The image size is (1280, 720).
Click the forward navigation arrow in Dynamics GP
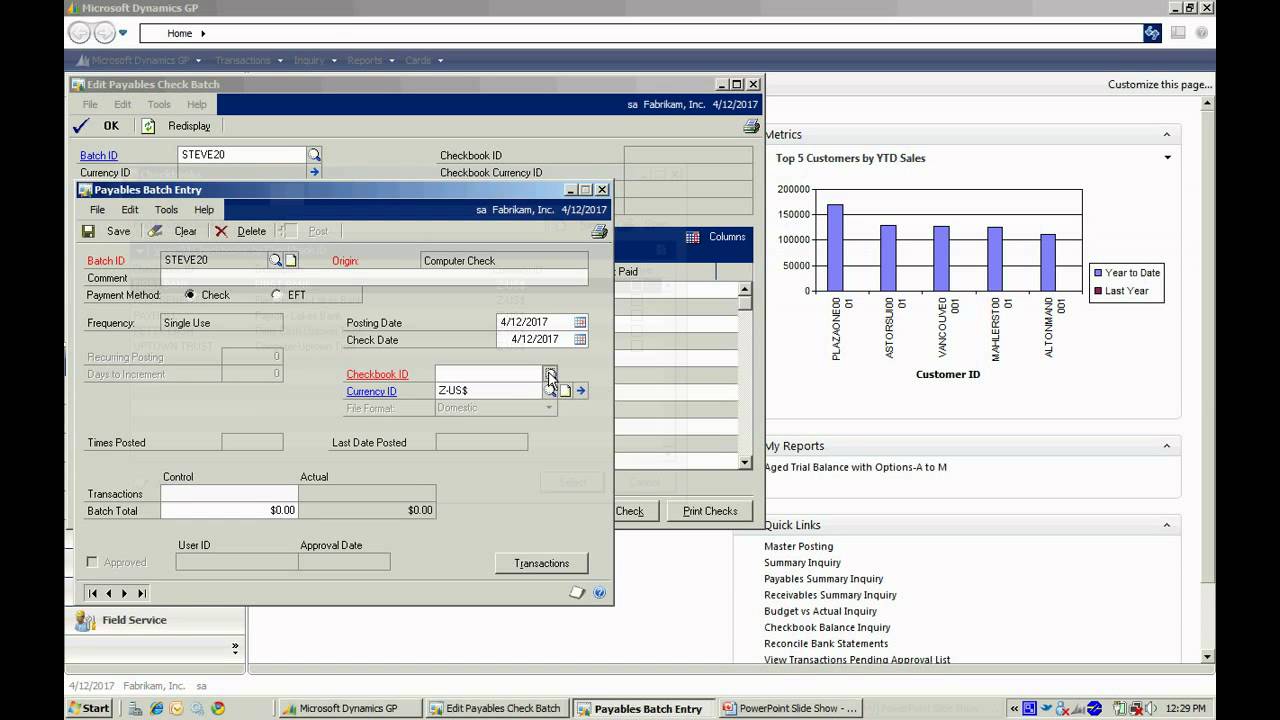click(104, 33)
